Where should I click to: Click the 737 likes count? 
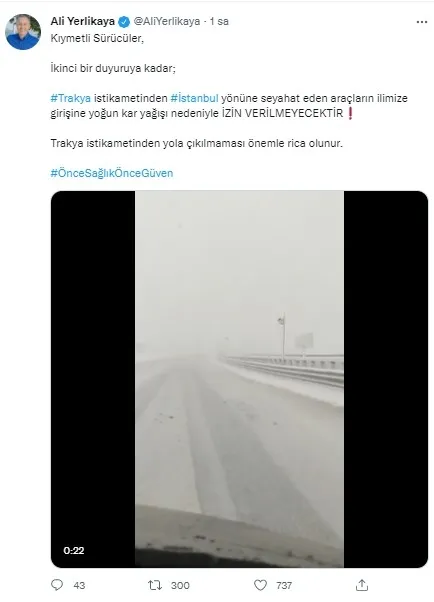(x=284, y=585)
